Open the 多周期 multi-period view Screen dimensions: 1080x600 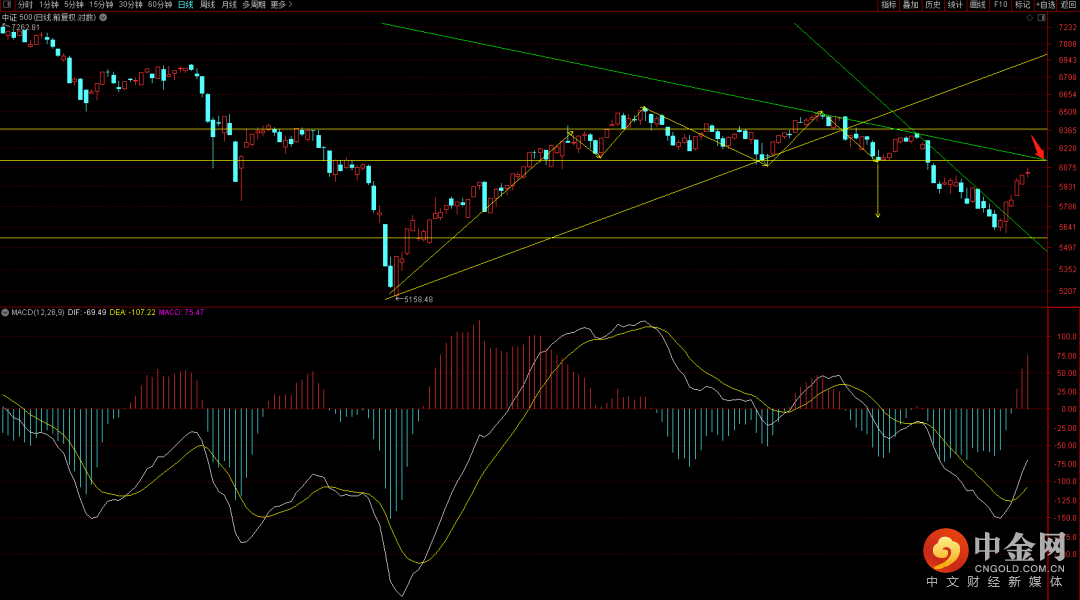[253, 5]
